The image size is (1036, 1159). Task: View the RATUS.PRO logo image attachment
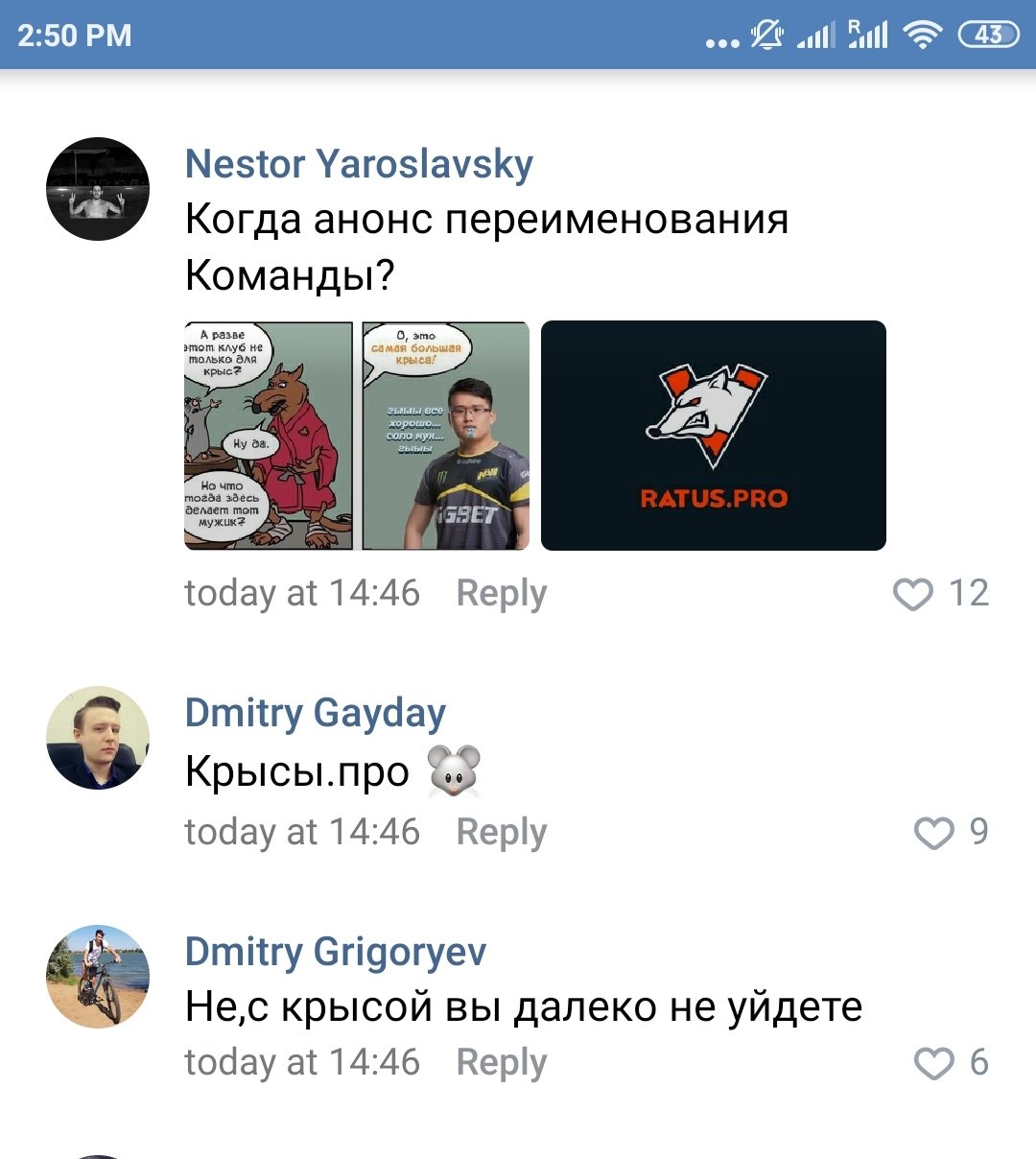(714, 436)
